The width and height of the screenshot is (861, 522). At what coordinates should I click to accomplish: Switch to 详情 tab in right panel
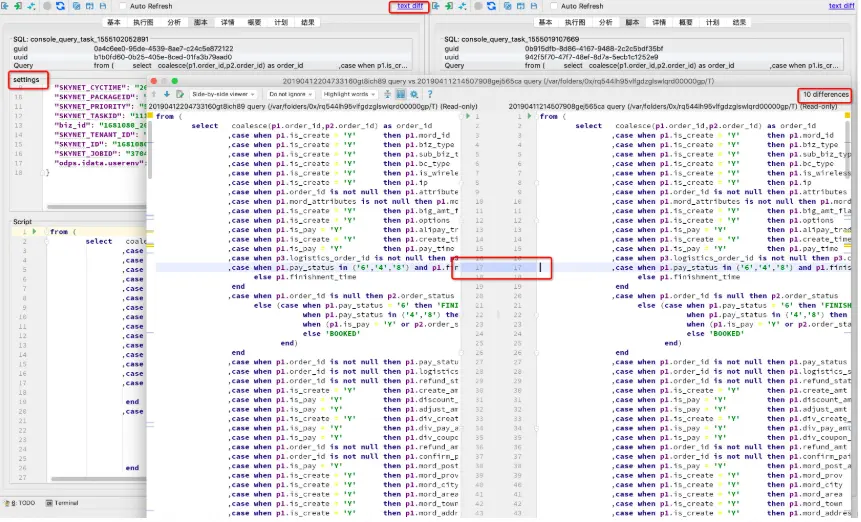point(659,23)
